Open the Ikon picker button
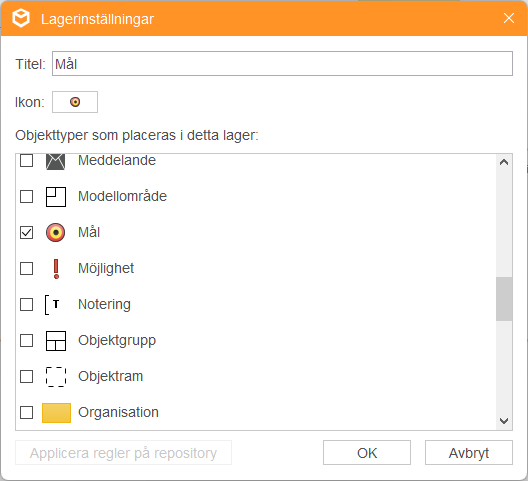 pos(75,102)
